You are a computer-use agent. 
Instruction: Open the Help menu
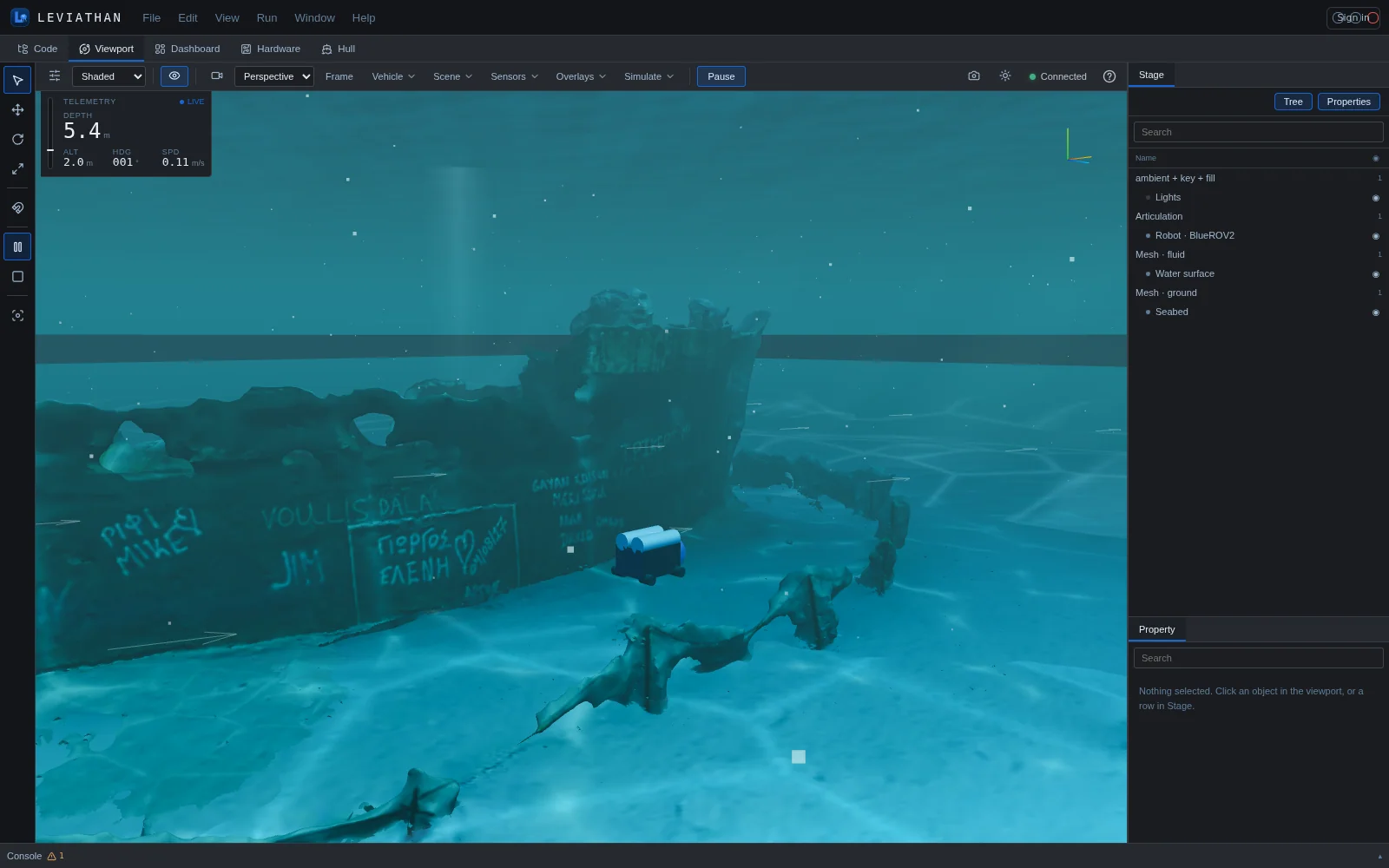(364, 17)
